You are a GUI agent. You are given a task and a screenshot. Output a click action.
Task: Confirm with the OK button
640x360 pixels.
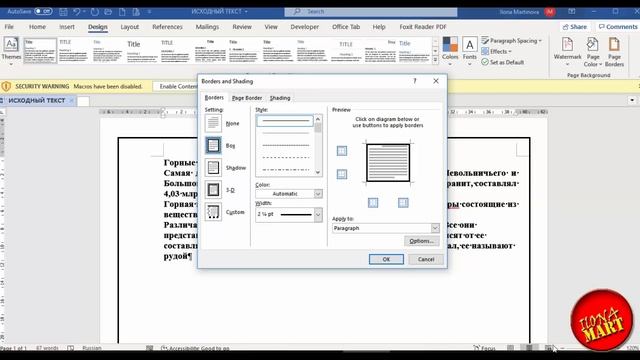pyautogui.click(x=386, y=259)
